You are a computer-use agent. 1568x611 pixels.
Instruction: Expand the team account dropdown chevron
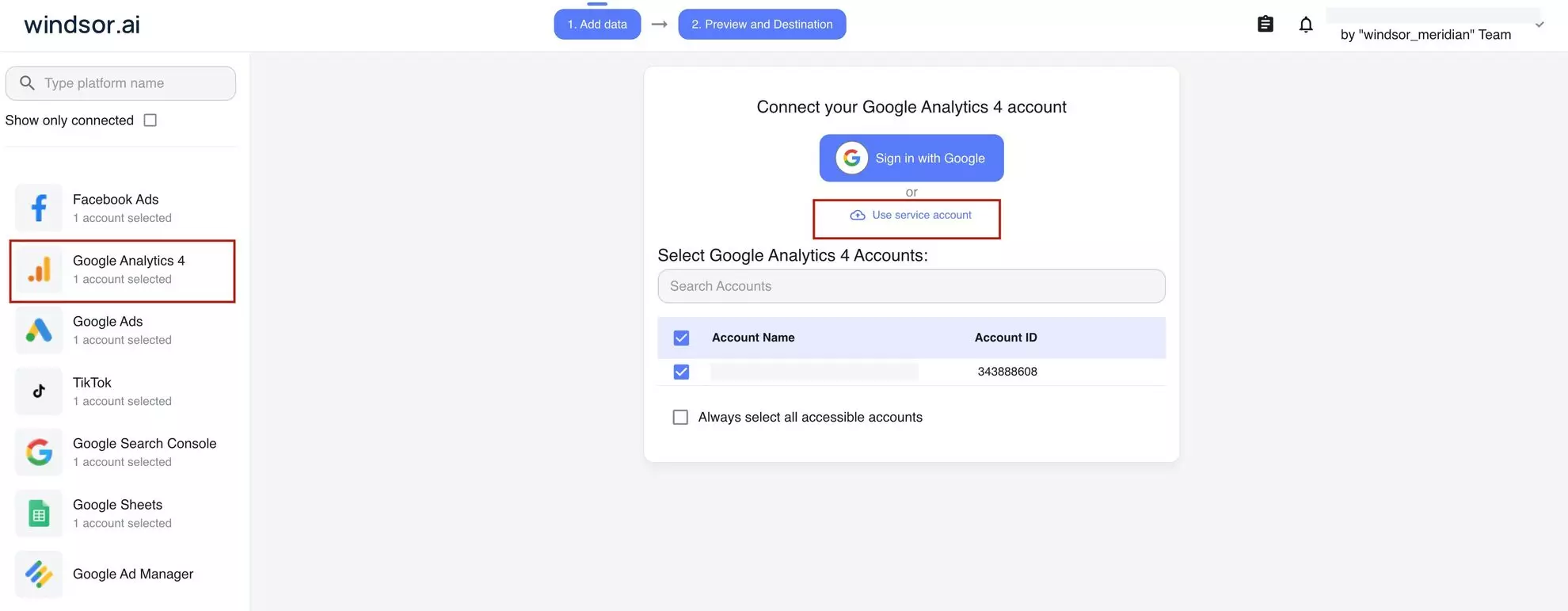(1539, 25)
